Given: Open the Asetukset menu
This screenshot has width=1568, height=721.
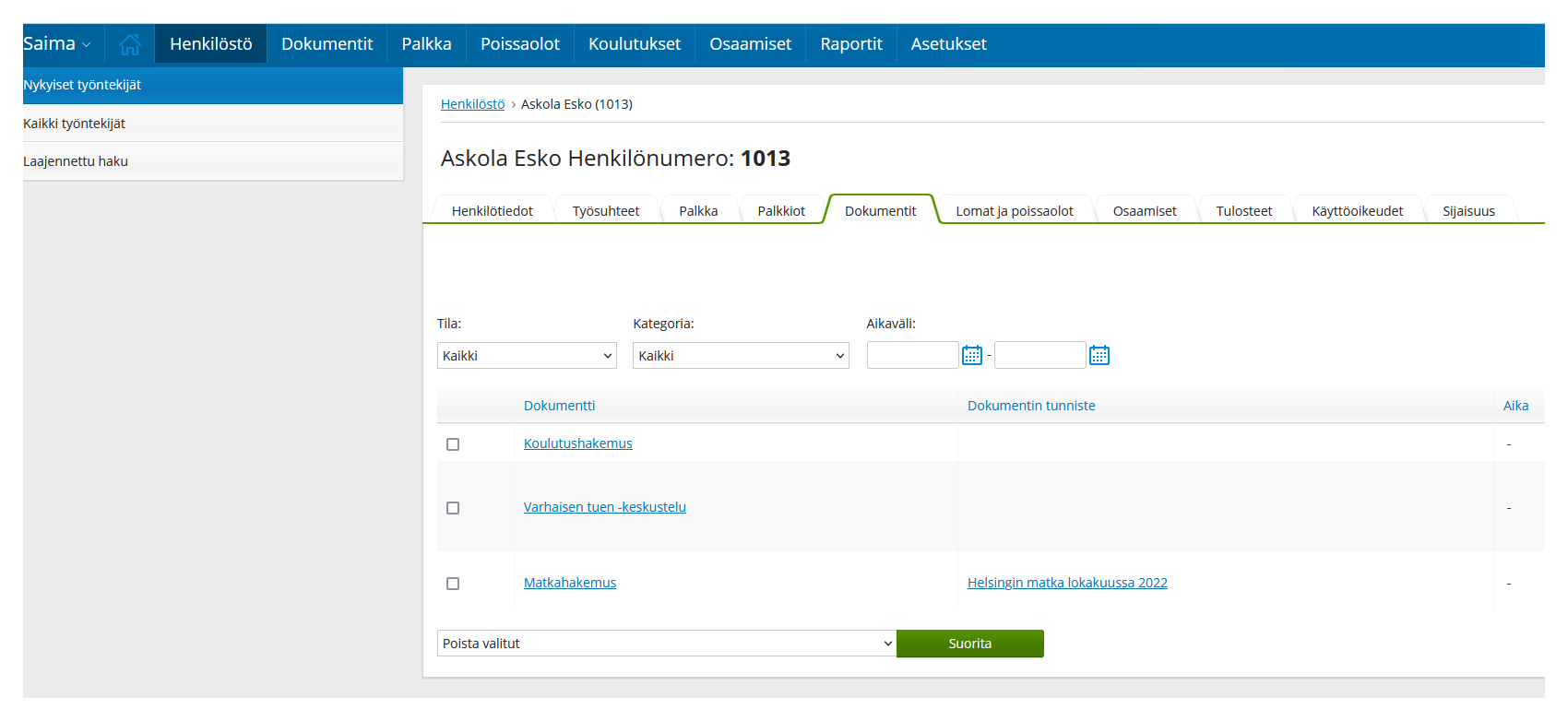Looking at the screenshot, I should [949, 44].
